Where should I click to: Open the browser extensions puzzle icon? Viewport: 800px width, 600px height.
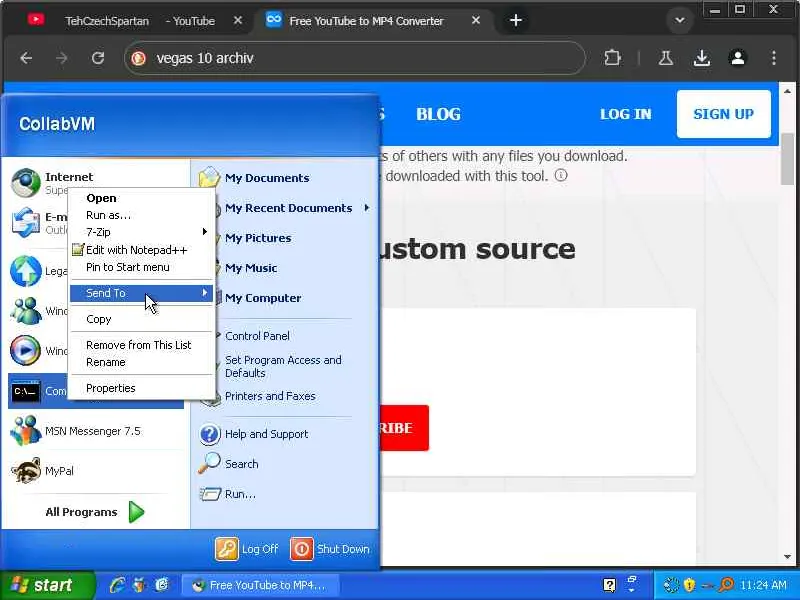tap(612, 58)
